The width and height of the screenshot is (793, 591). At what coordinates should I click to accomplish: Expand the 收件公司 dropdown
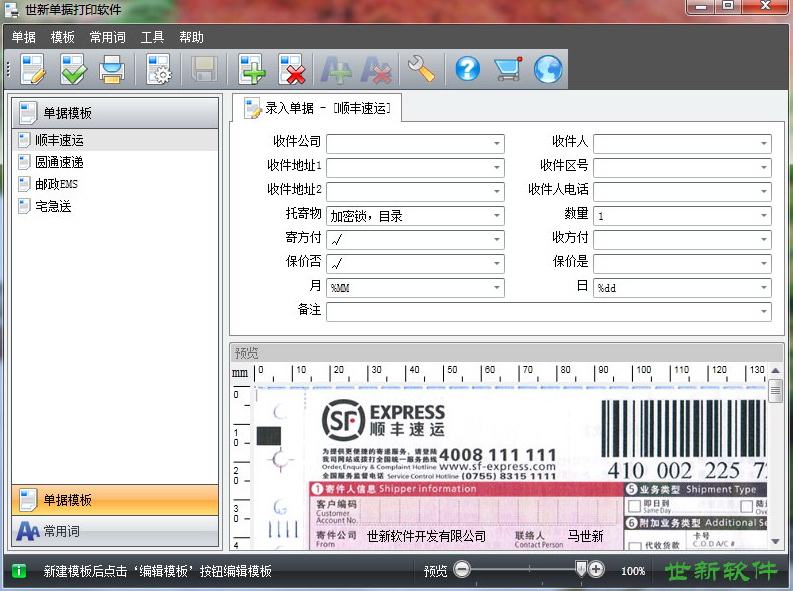pyautogui.click(x=497, y=143)
